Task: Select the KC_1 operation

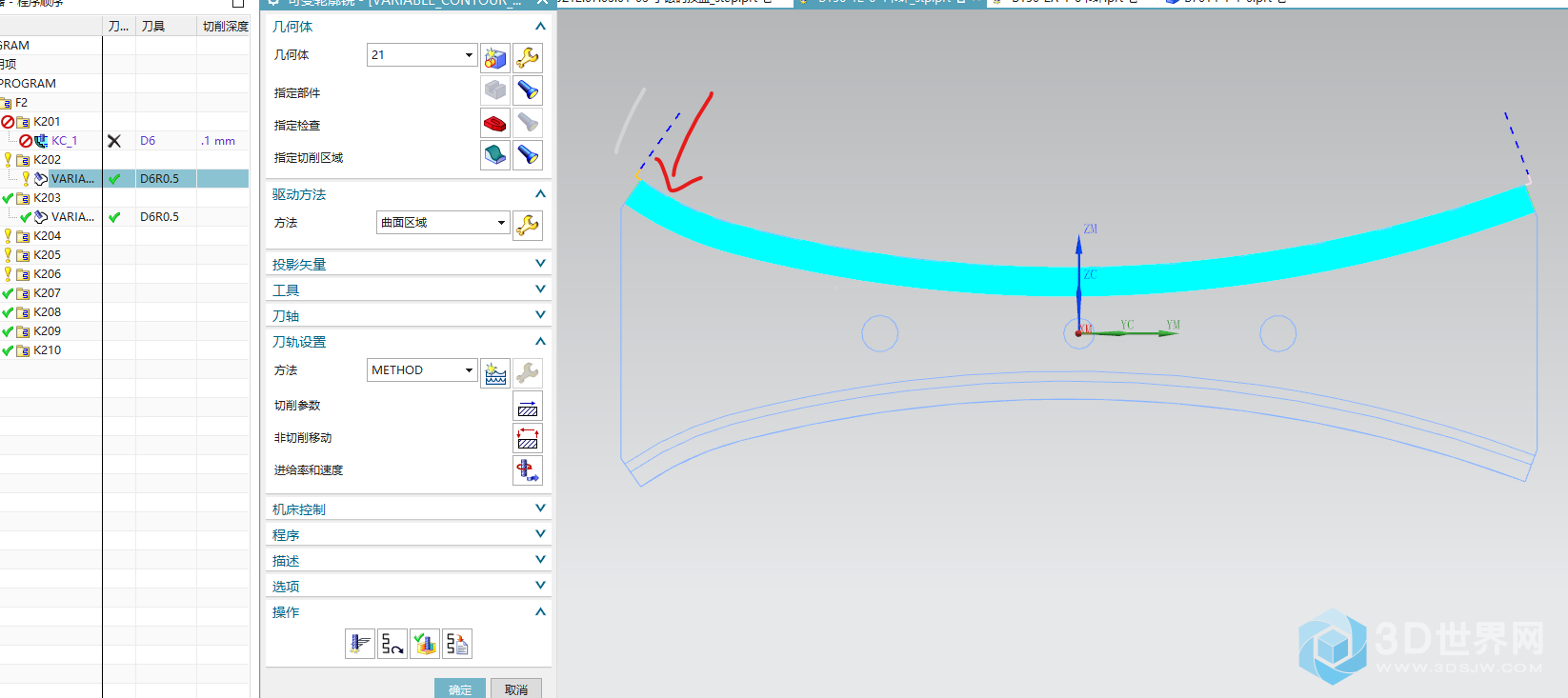Action: point(64,141)
